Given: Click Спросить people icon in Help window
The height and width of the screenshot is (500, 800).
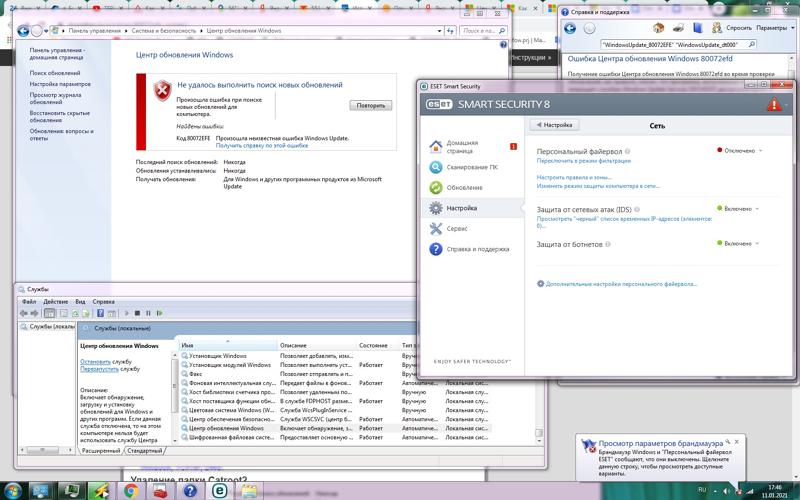Looking at the screenshot, I should click(x=717, y=28).
